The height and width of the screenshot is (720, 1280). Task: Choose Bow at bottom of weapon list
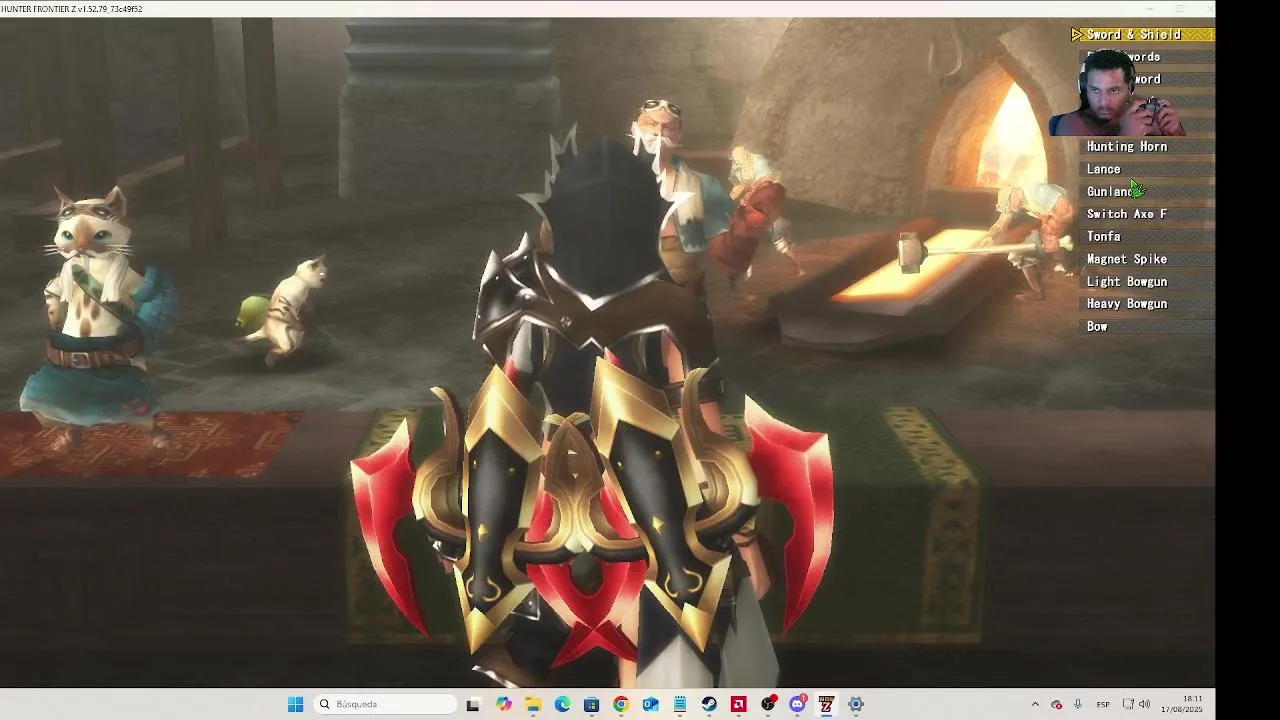point(1148,327)
